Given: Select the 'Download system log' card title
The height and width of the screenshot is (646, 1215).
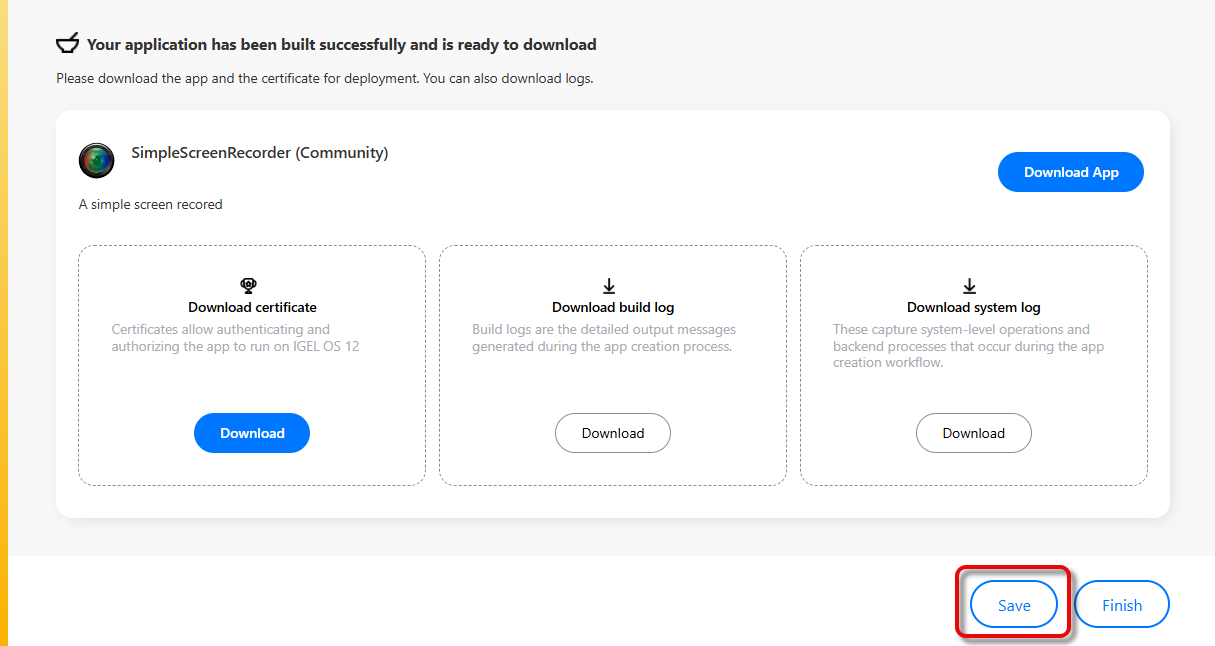Looking at the screenshot, I should coord(973,308).
